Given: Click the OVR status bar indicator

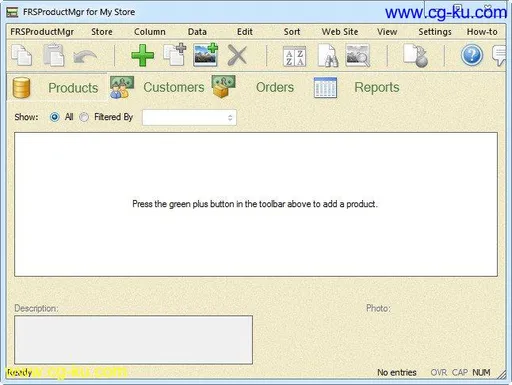Looking at the screenshot, I should (439, 372).
